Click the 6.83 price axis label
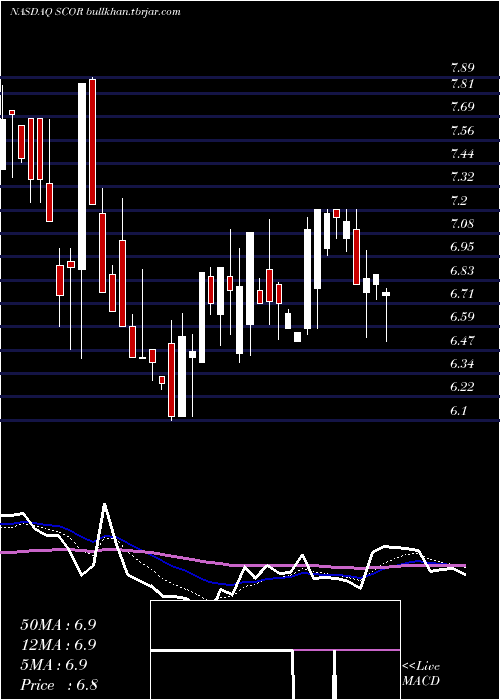 pos(462,271)
